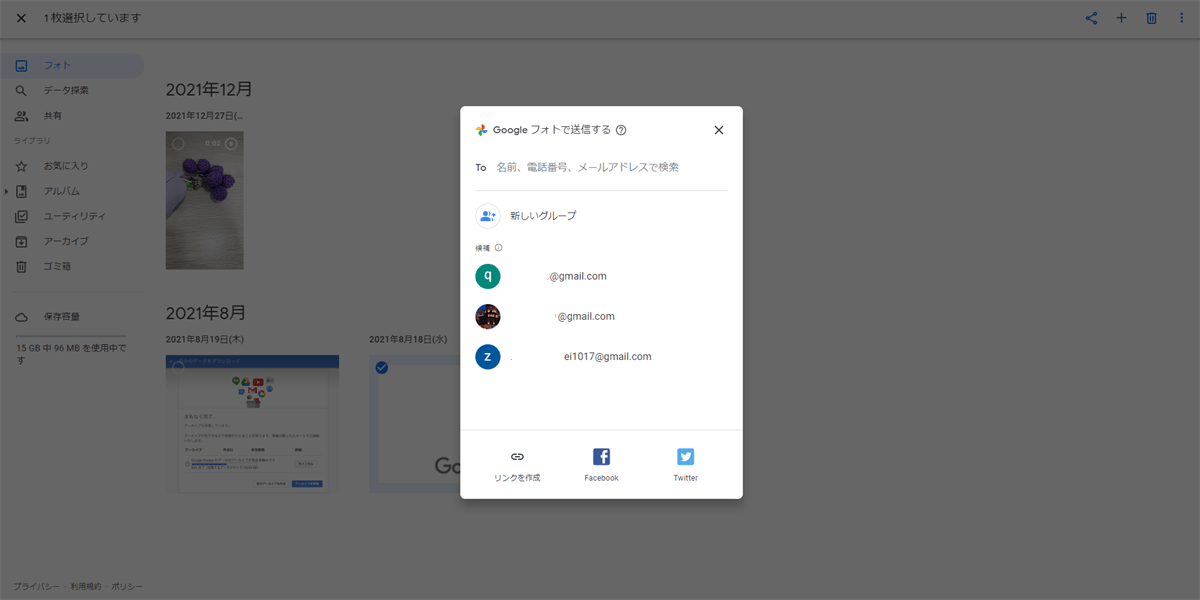Open お気に入り favorites in the sidebar
The width and height of the screenshot is (1200, 600).
point(72,166)
